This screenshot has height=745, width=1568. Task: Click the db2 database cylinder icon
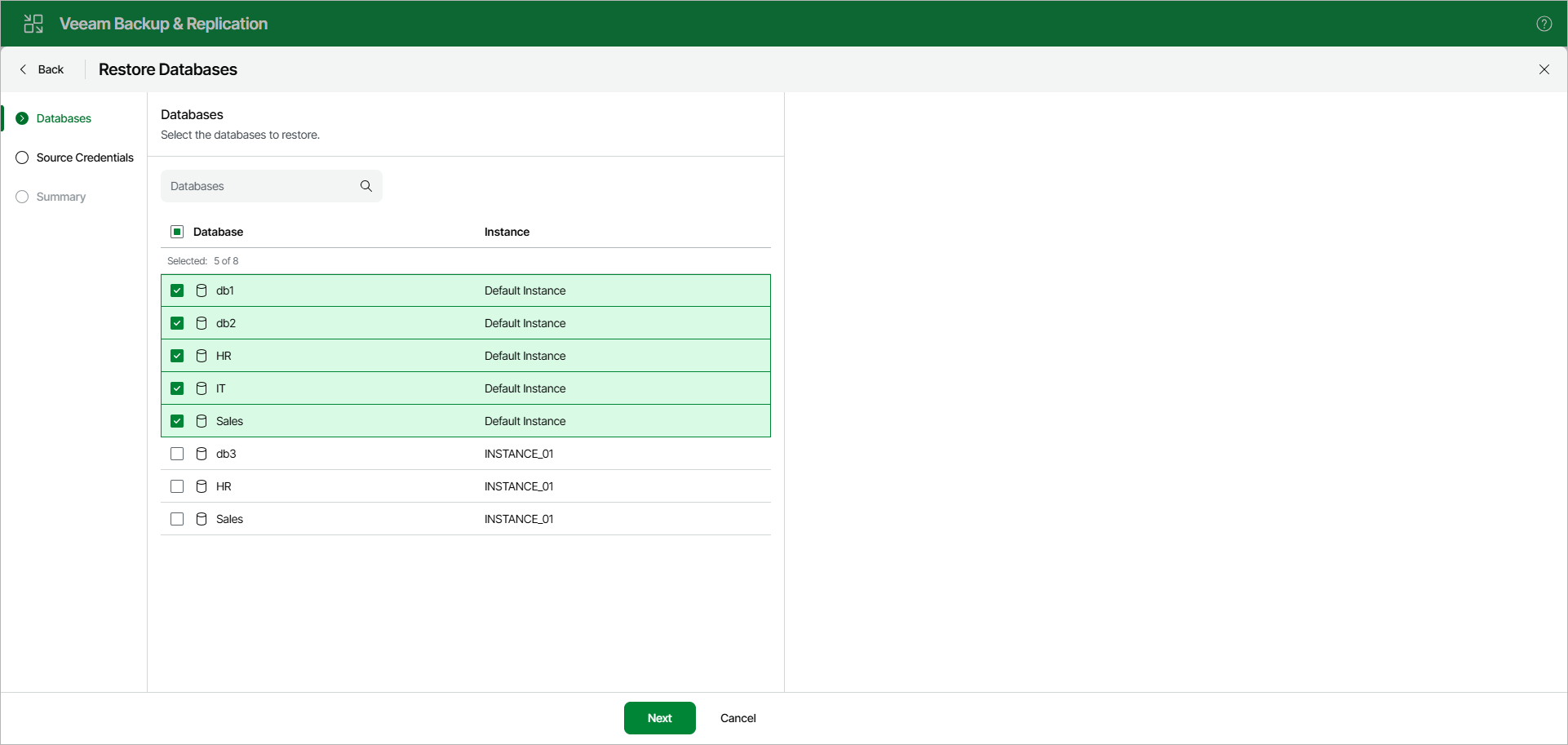[202, 323]
